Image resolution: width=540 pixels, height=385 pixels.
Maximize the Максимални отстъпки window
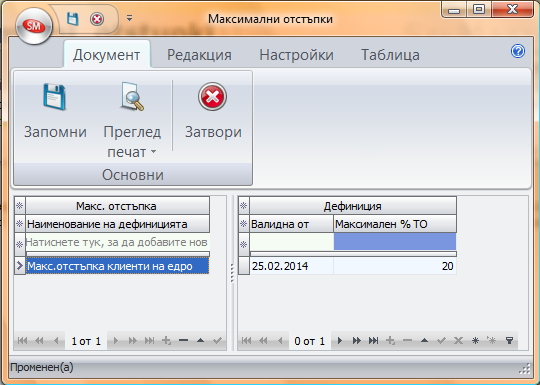pyautogui.click(x=479, y=9)
